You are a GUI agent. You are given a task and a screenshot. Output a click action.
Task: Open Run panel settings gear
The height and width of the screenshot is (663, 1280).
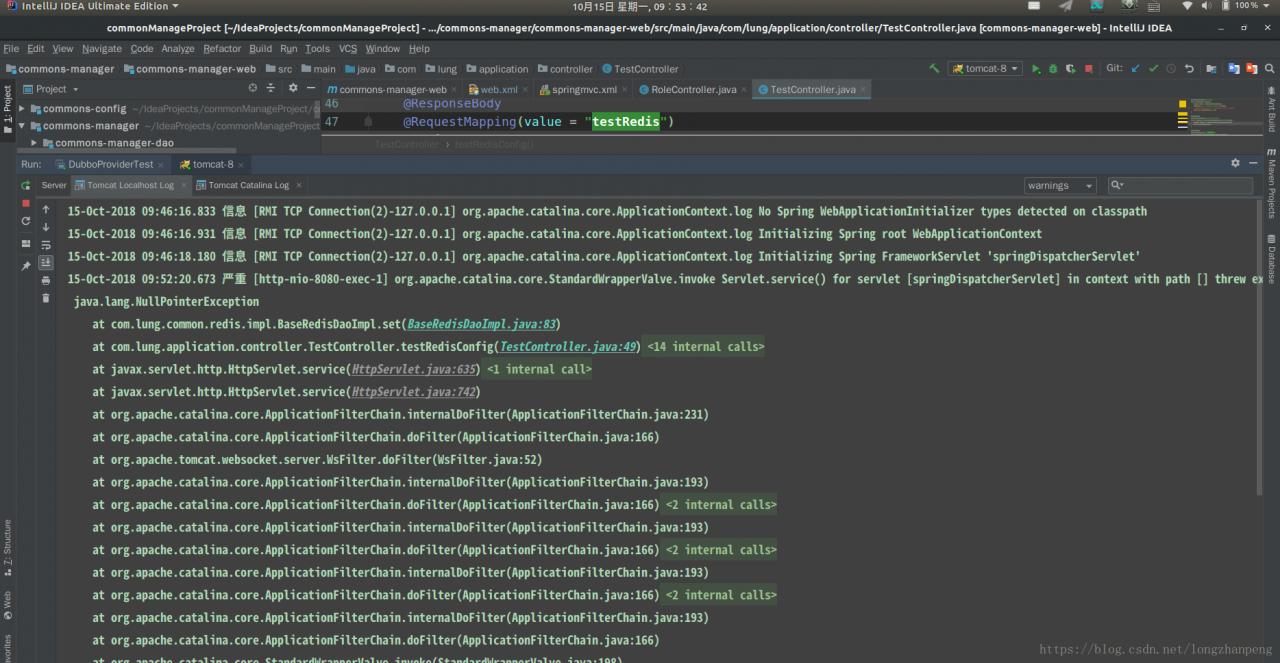(x=1235, y=163)
